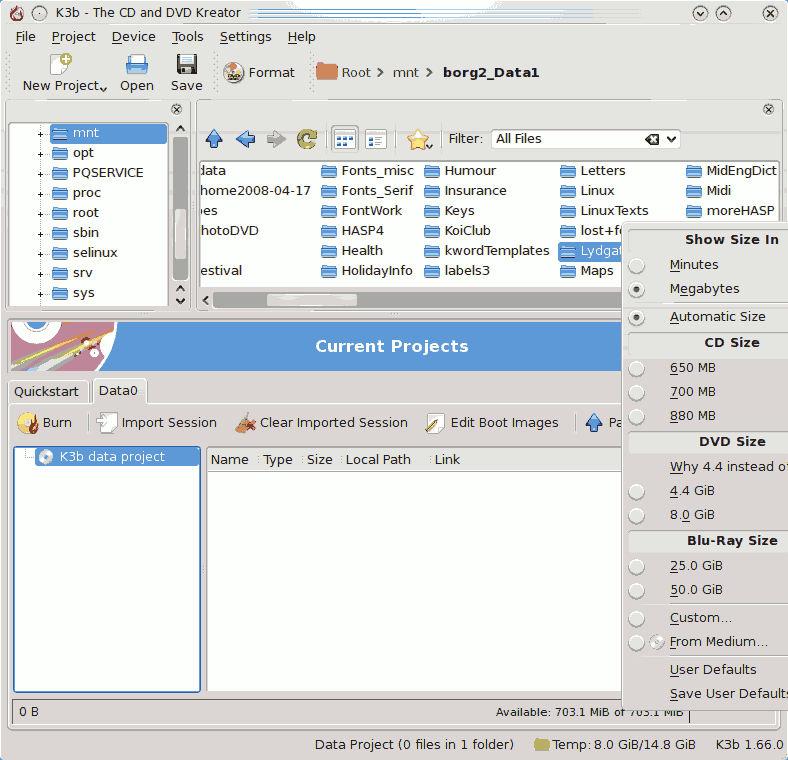Choose the 700 MB CD size

(x=637, y=392)
